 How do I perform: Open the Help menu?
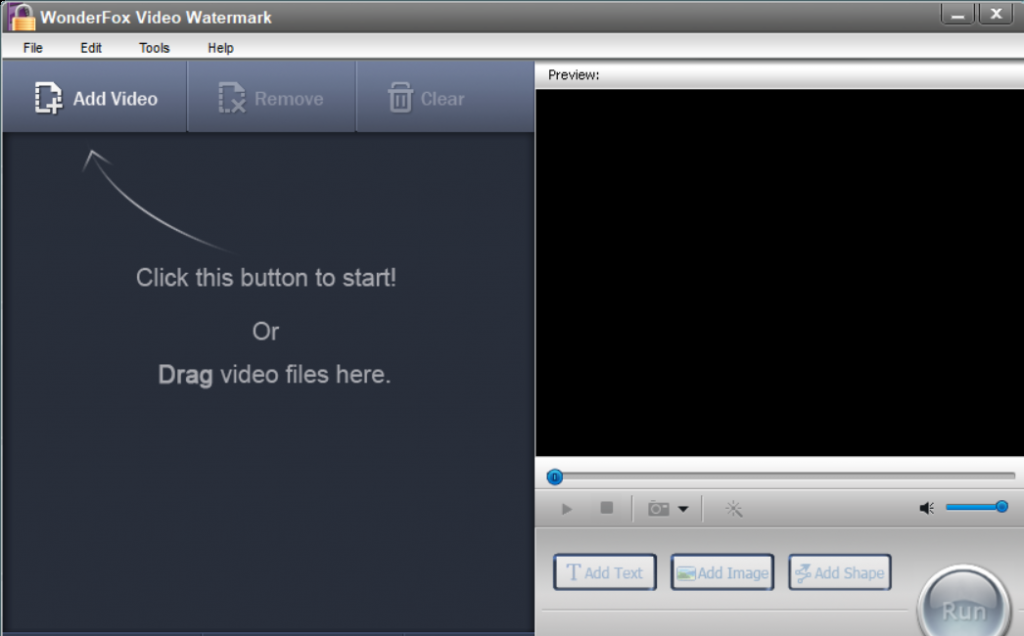[x=220, y=48]
